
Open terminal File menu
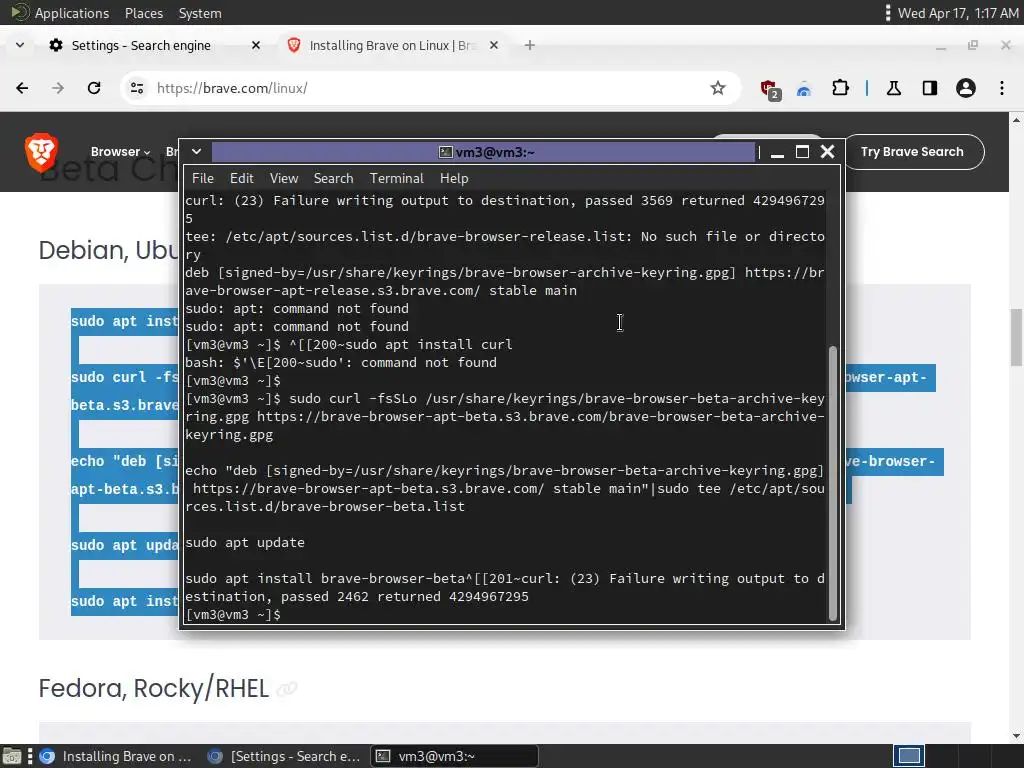202,178
